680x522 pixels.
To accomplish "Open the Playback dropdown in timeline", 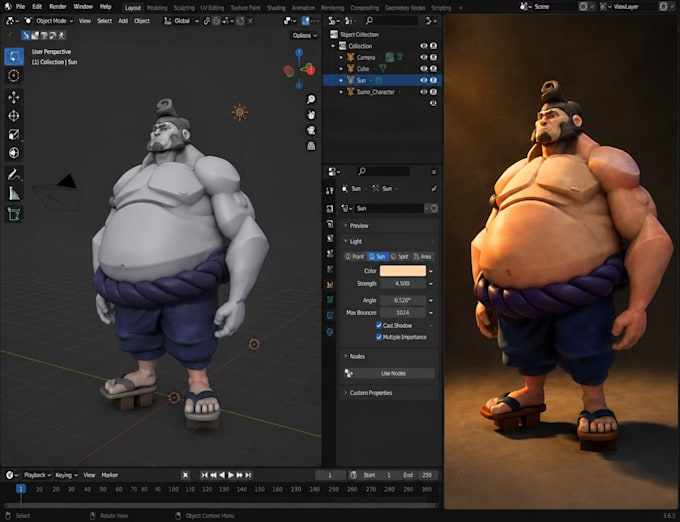I will pos(37,475).
